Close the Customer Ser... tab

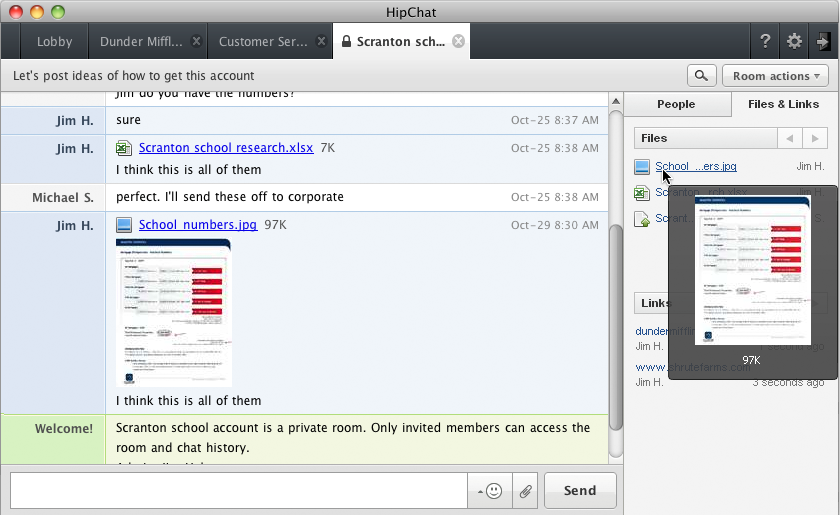coord(321,41)
